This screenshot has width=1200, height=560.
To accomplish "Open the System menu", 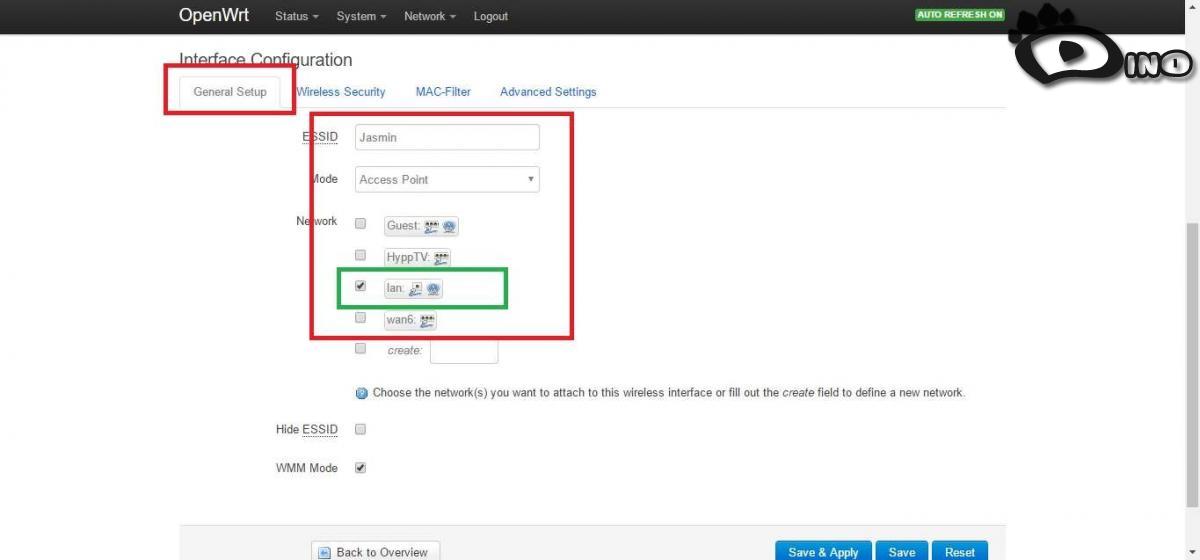I will (361, 16).
